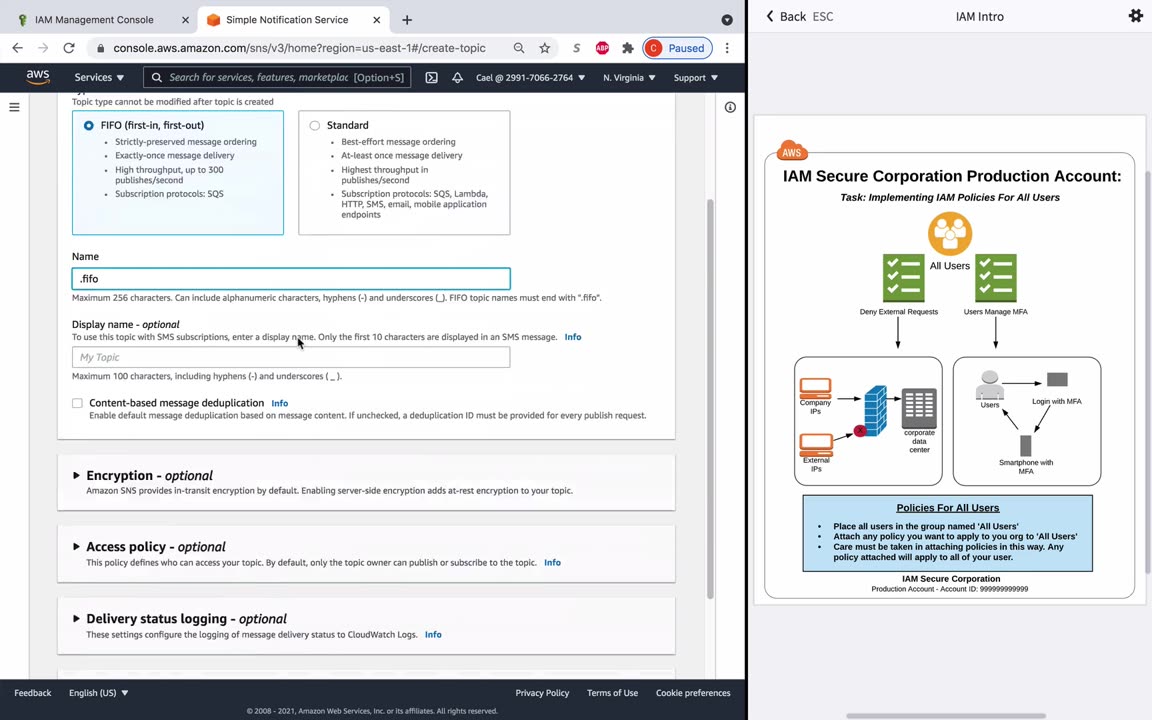Click the zoom magnifier icon in address bar

click(519, 48)
